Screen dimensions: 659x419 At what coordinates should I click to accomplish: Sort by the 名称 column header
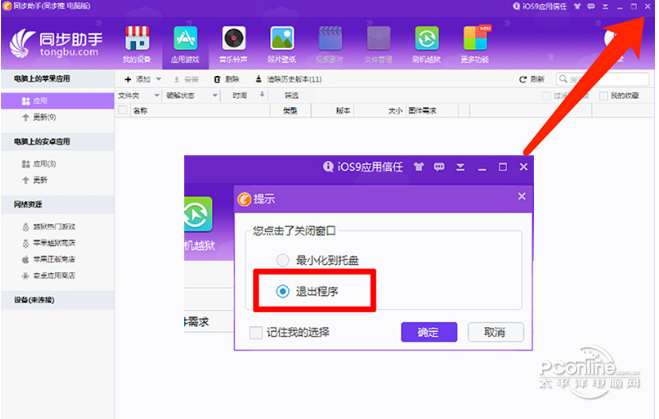tap(200, 111)
